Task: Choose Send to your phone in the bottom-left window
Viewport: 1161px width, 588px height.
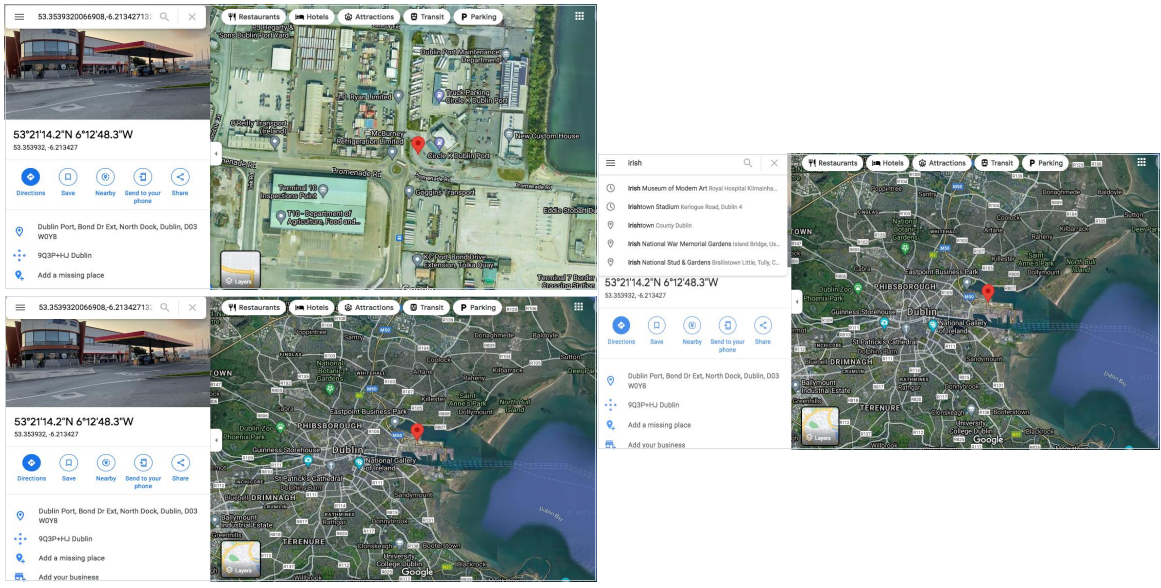Action: [143, 470]
